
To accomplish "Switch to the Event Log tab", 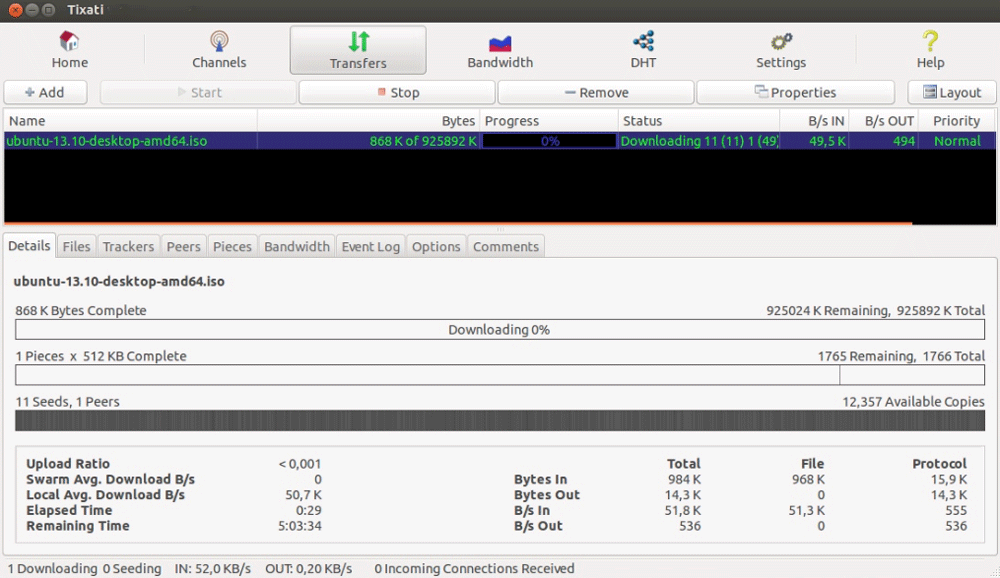I will pos(371,247).
